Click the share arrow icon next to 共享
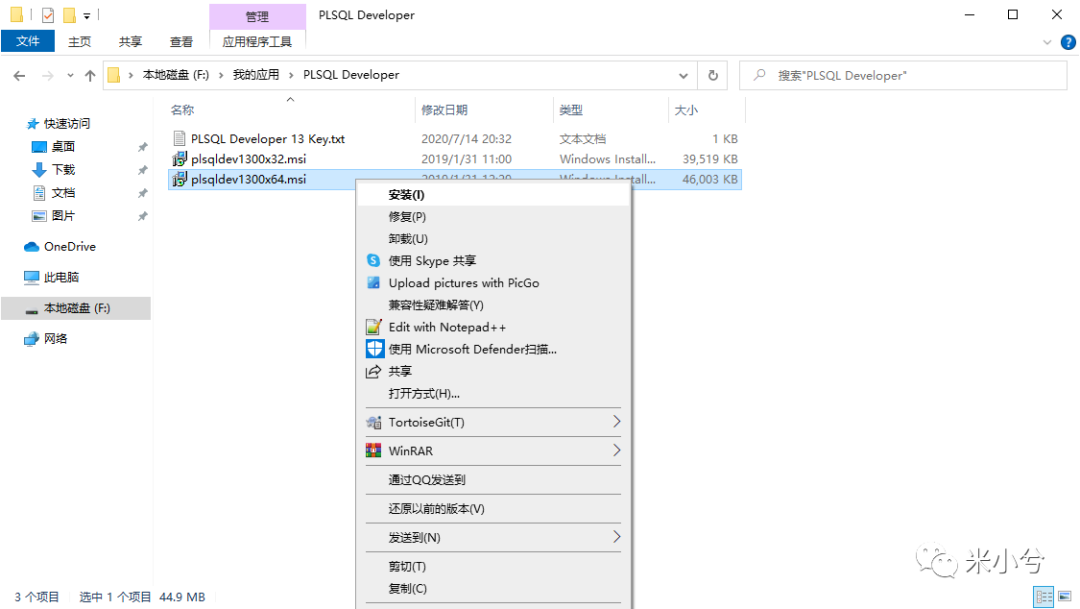The width and height of the screenshot is (1080, 609). (x=373, y=371)
